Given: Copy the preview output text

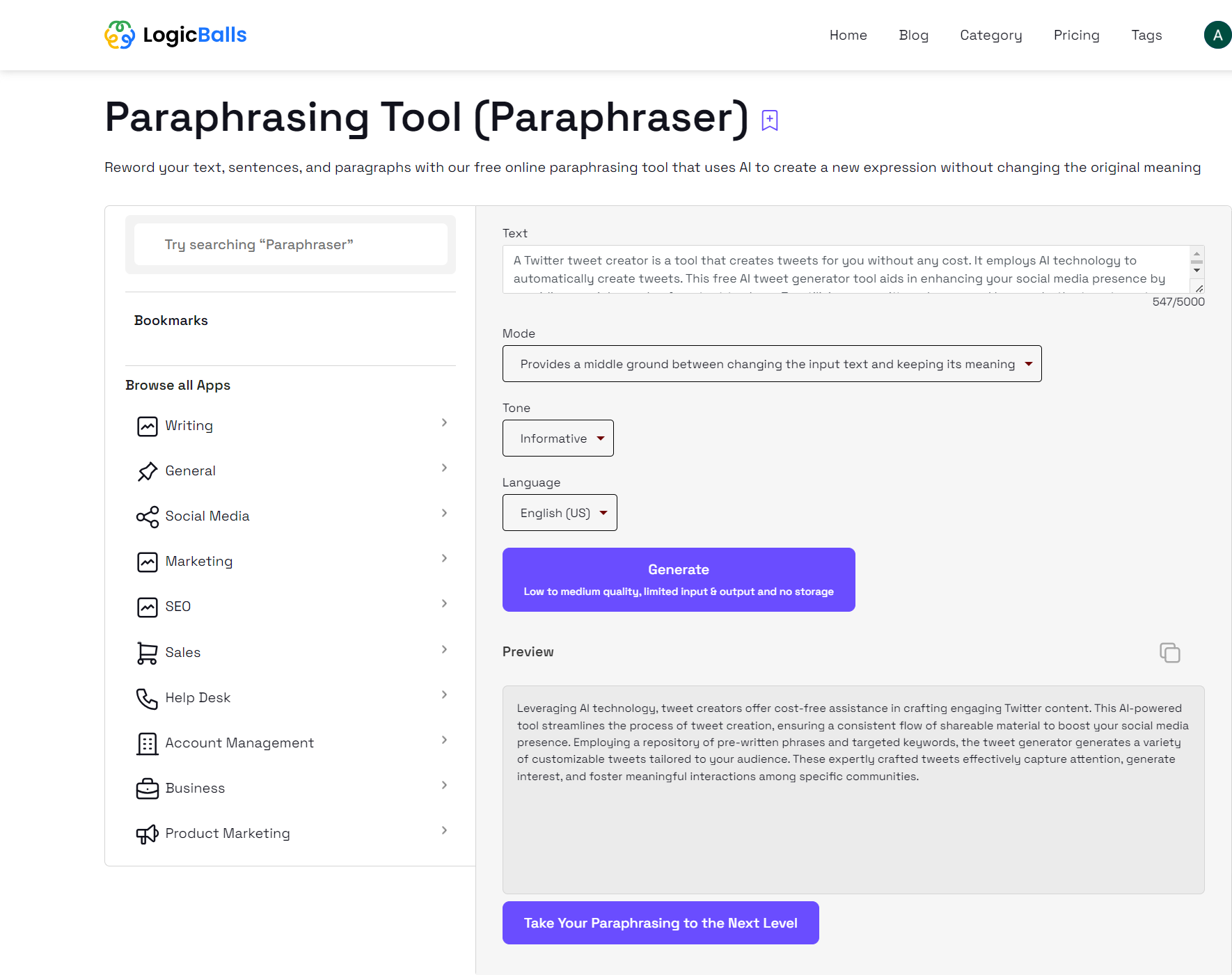Looking at the screenshot, I should tap(1169, 653).
